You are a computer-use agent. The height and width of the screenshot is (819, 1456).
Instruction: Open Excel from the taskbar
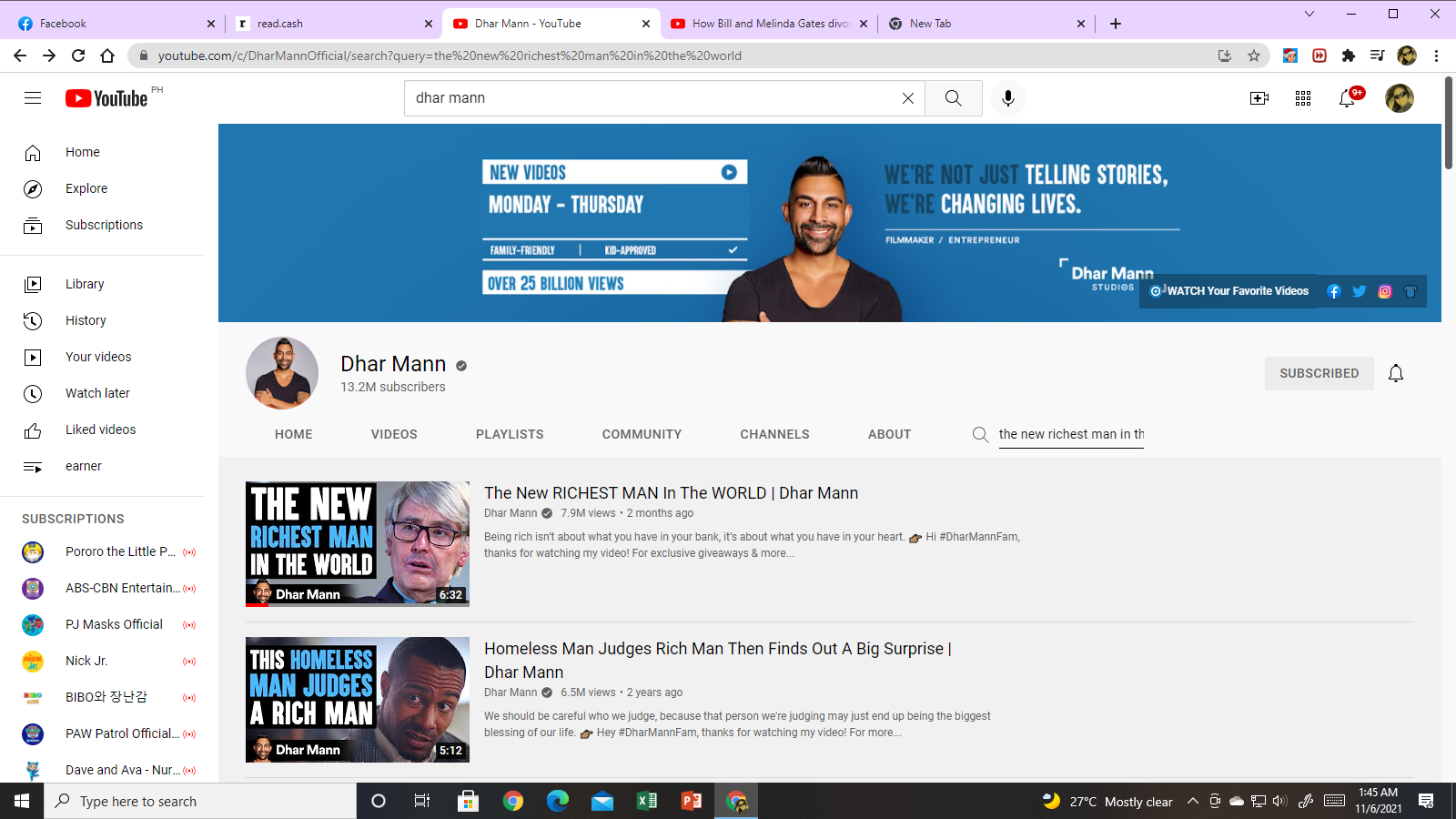pos(647,801)
